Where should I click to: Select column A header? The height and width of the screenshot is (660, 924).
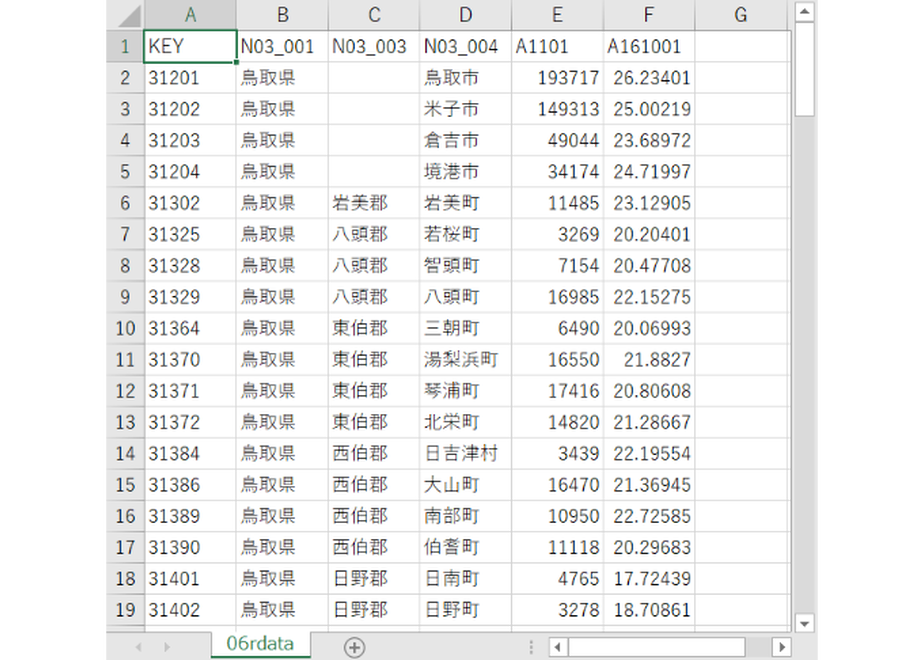190,15
